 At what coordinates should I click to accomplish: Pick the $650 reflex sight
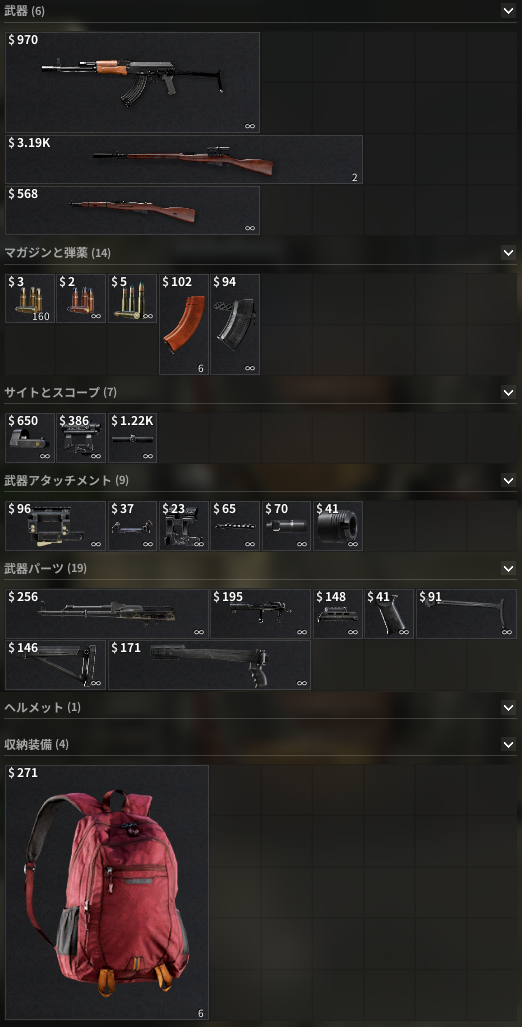(x=29, y=438)
